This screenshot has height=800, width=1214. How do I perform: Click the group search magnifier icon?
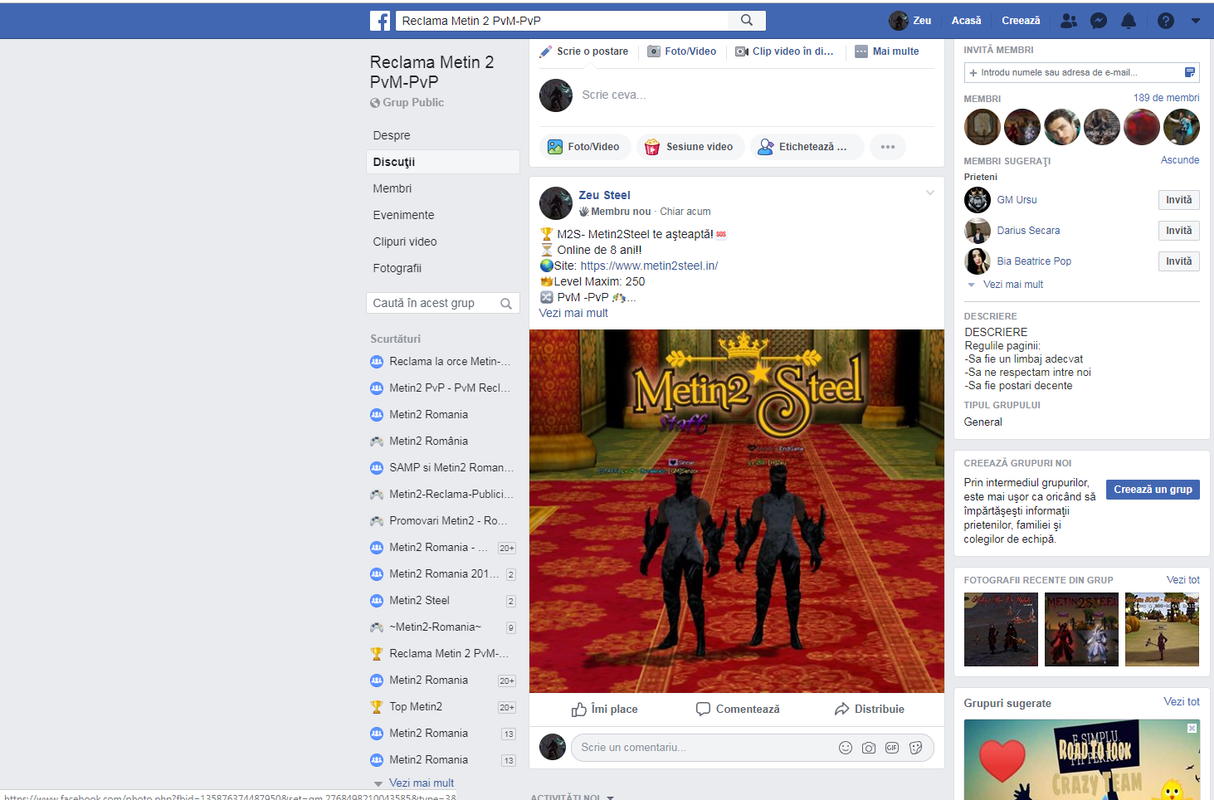[506, 303]
